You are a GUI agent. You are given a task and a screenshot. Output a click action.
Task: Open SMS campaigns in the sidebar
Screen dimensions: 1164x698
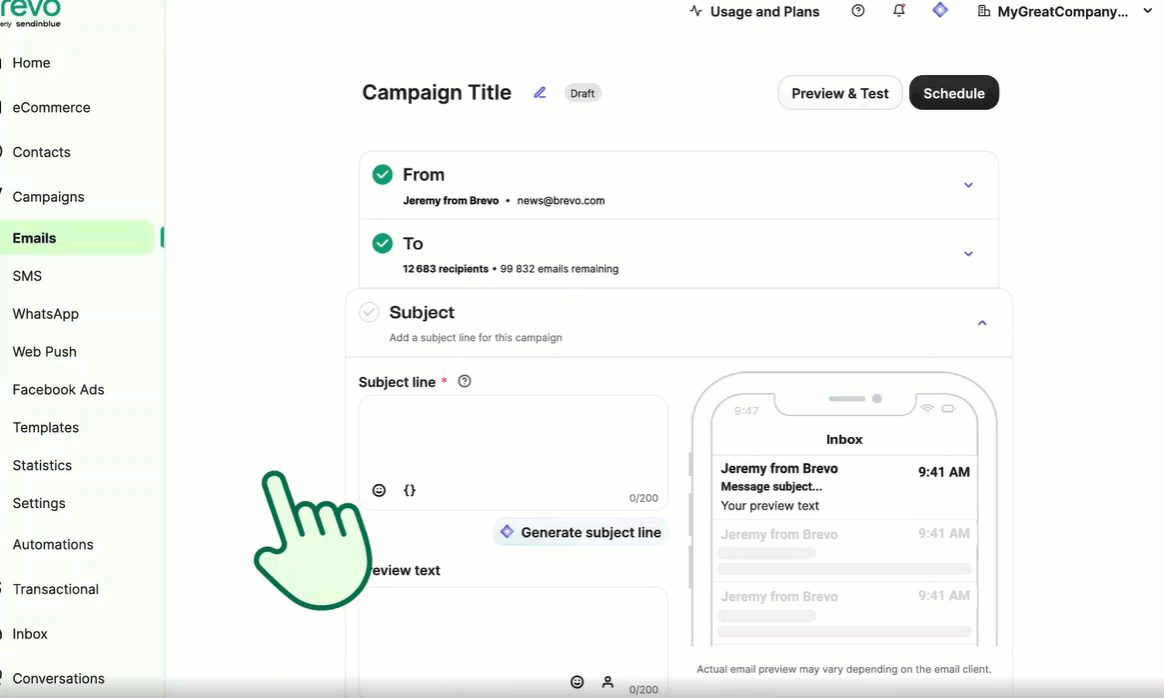[x=27, y=276]
